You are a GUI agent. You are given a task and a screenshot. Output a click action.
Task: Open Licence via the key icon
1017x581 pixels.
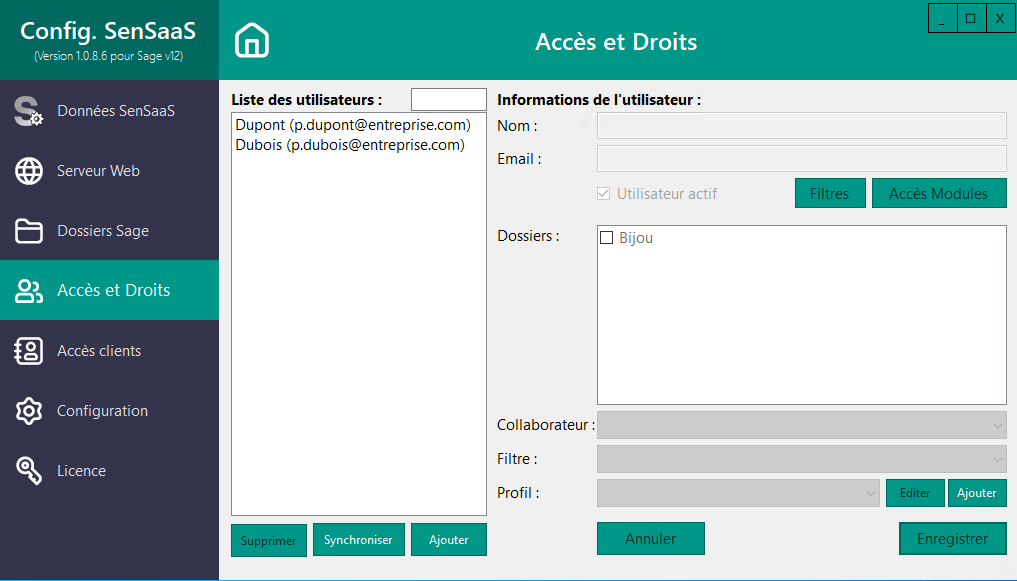(x=31, y=470)
